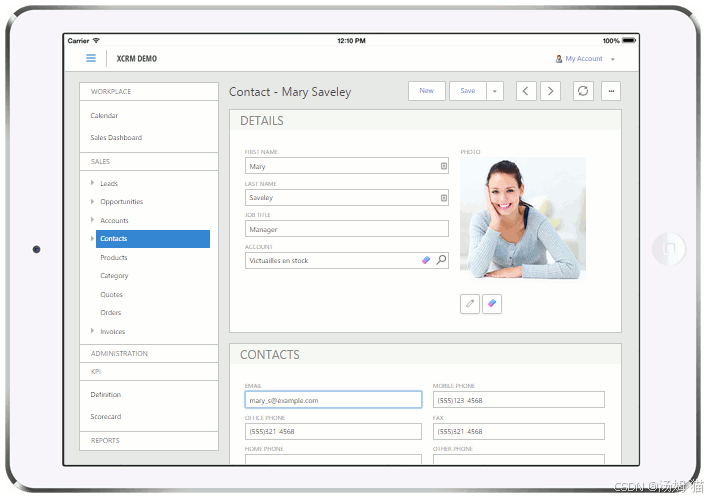716x500 pixels.
Task: Remove the photo with eraser button
Action: [492, 304]
